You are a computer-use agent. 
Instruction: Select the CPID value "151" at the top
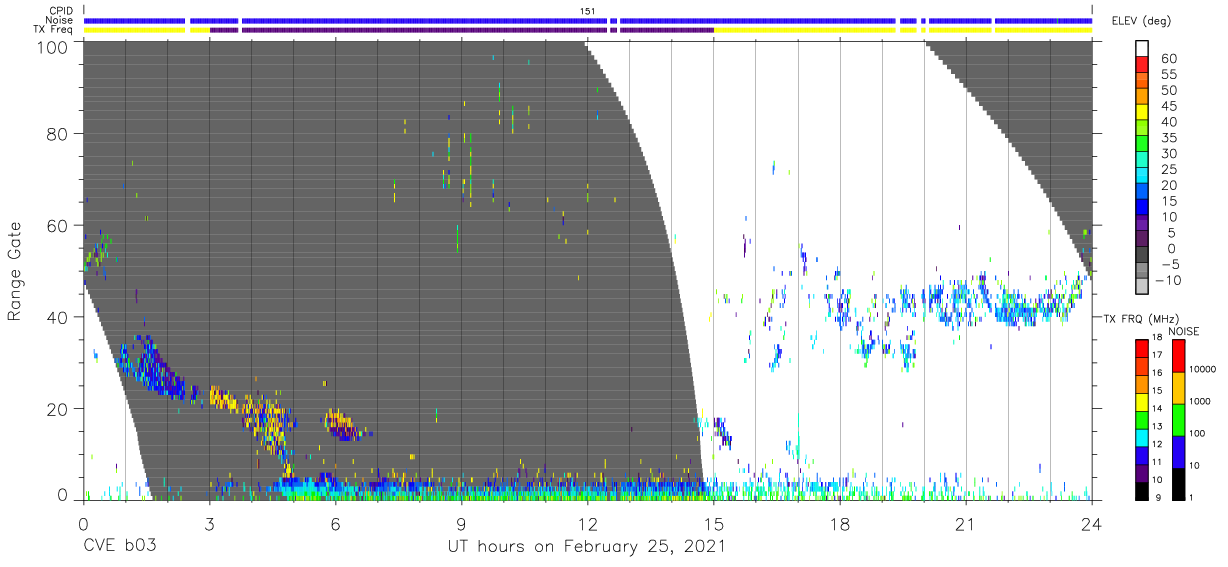point(587,11)
